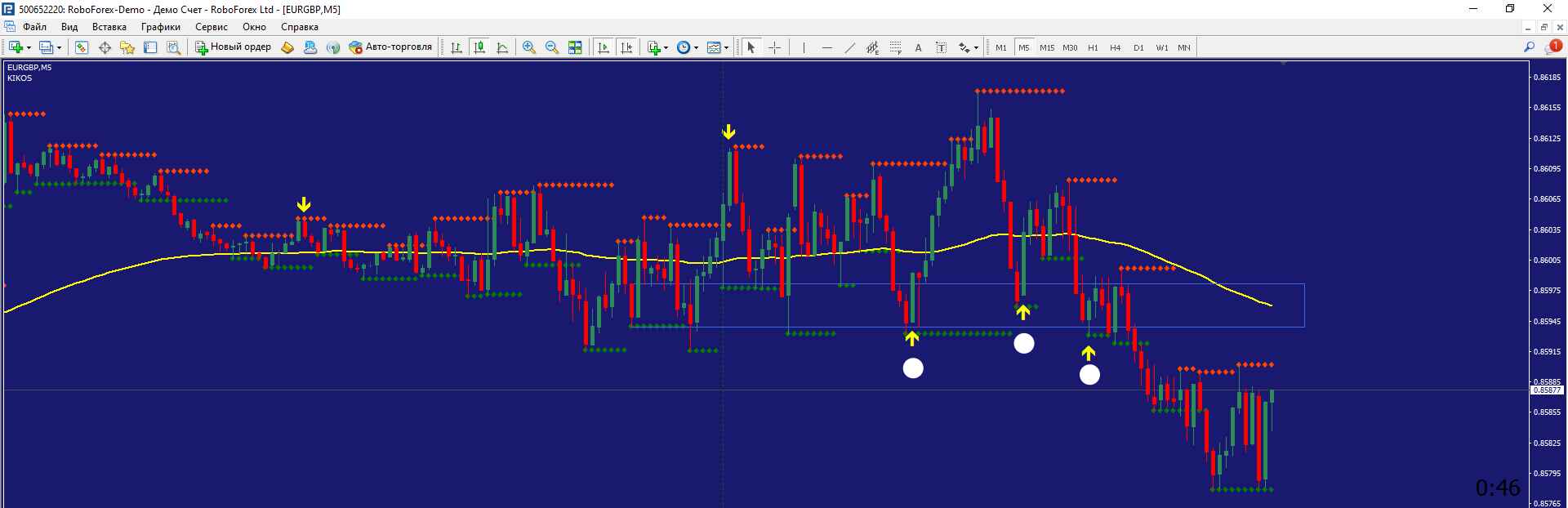Draw a horizontal line
This screenshot has height=508, width=1568.
826,47
